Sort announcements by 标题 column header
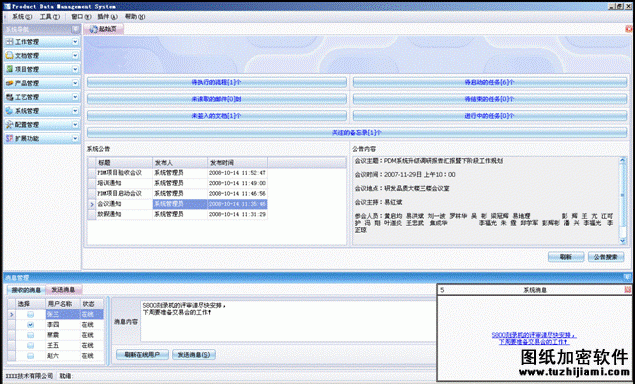Screen dimensions: 635x384 (124, 163)
